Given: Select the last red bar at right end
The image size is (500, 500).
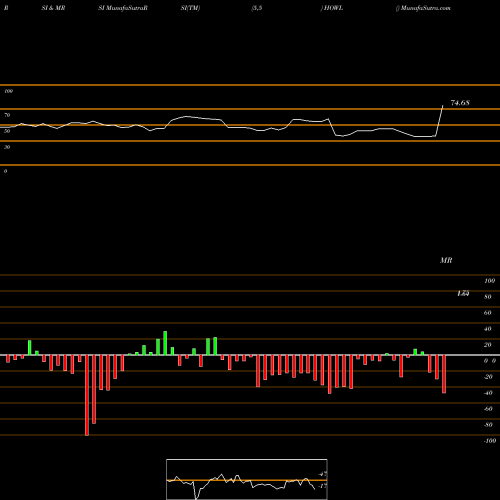Looking at the screenshot, I should pos(444,374).
